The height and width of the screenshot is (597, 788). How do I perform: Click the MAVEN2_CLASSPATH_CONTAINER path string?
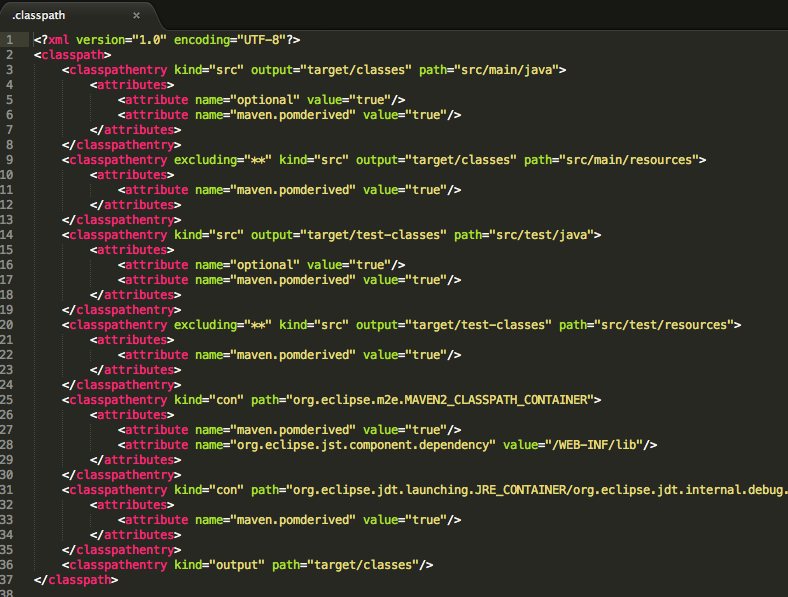click(x=434, y=400)
